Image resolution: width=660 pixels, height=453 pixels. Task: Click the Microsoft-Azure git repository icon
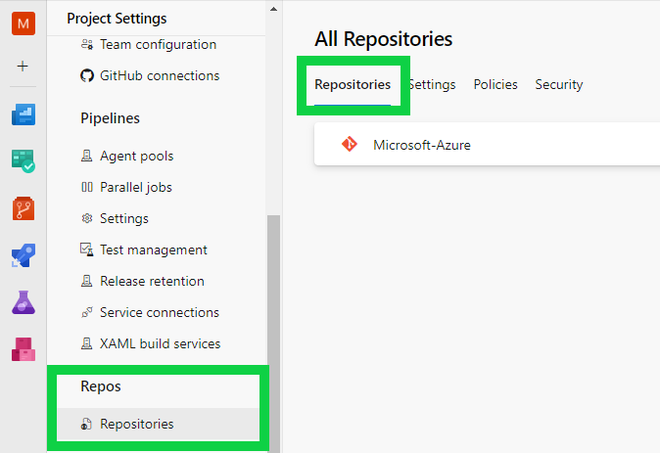pyautogui.click(x=349, y=145)
